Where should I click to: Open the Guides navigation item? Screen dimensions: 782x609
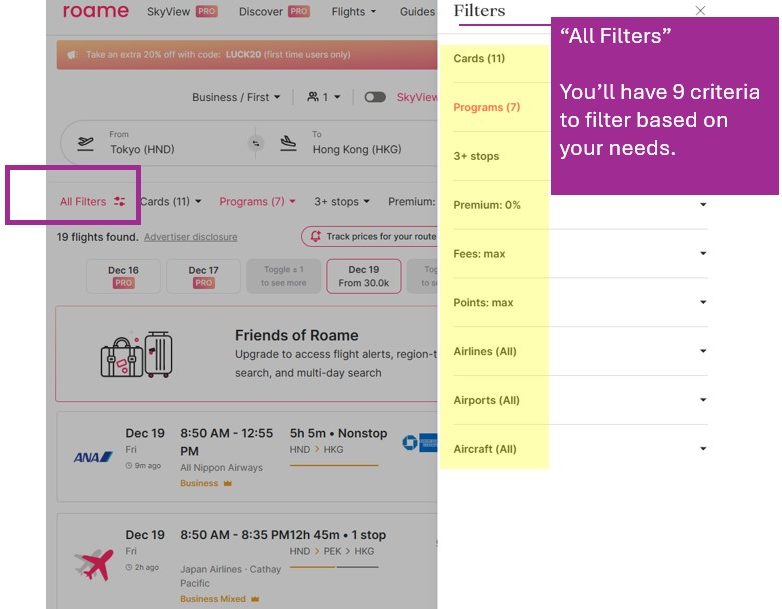coord(417,11)
